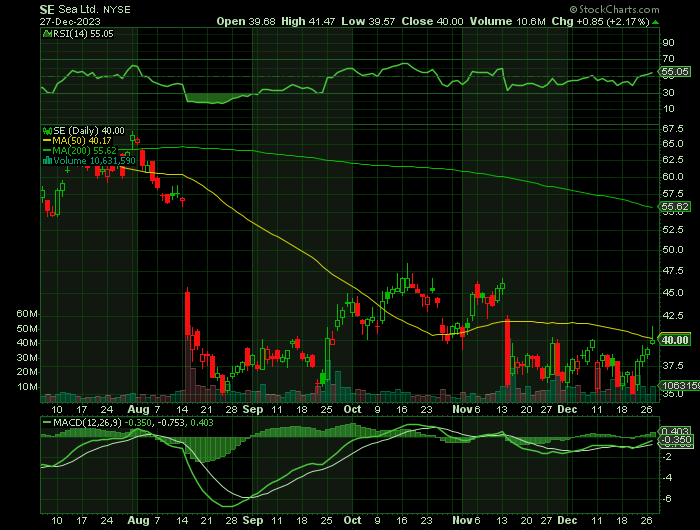Click the 50M volume scale label
Screen dimensions: 700x530
click(x=27, y=329)
